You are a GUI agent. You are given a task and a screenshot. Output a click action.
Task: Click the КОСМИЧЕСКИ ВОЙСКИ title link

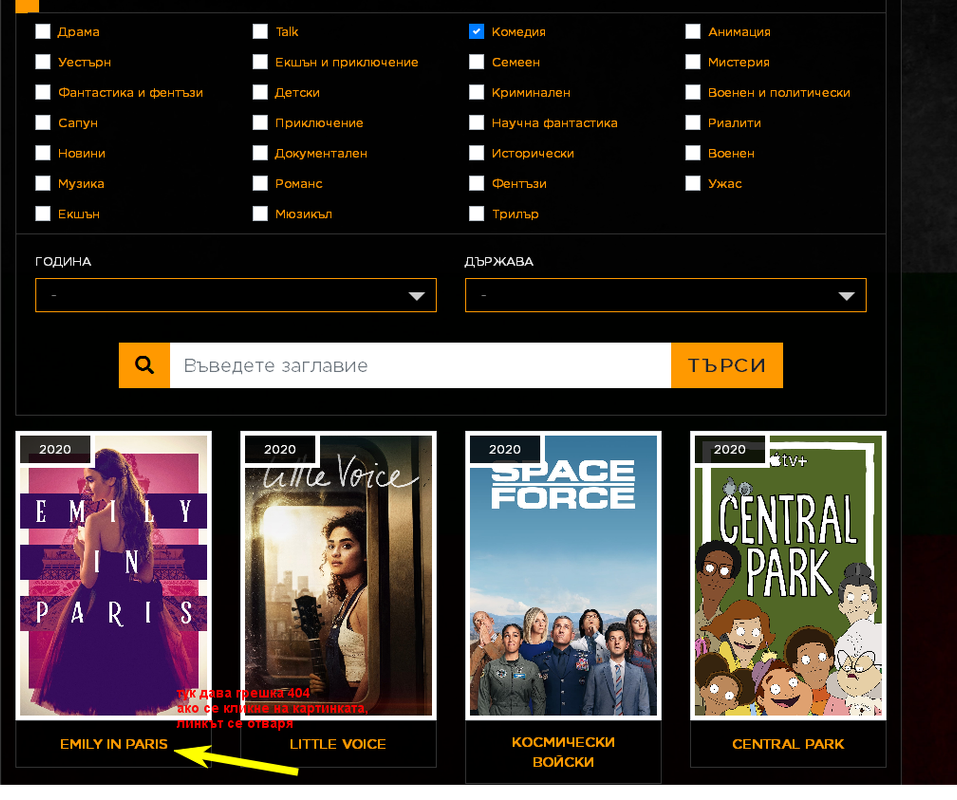(563, 752)
